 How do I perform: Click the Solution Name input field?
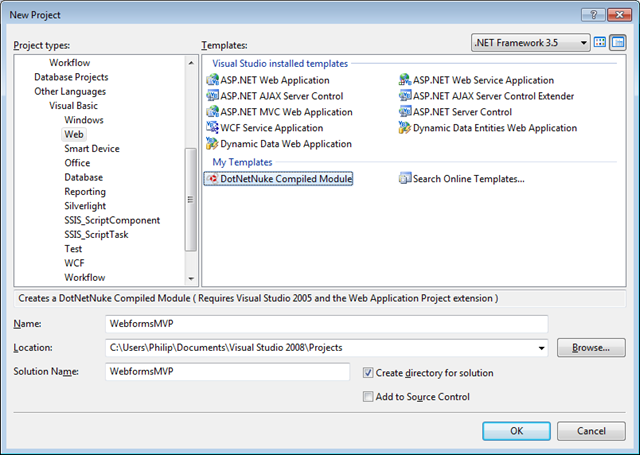pos(227,372)
